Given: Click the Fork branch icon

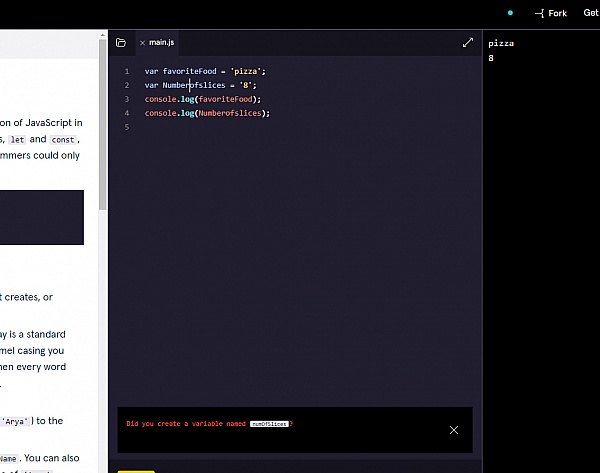Looking at the screenshot, I should pos(539,14).
